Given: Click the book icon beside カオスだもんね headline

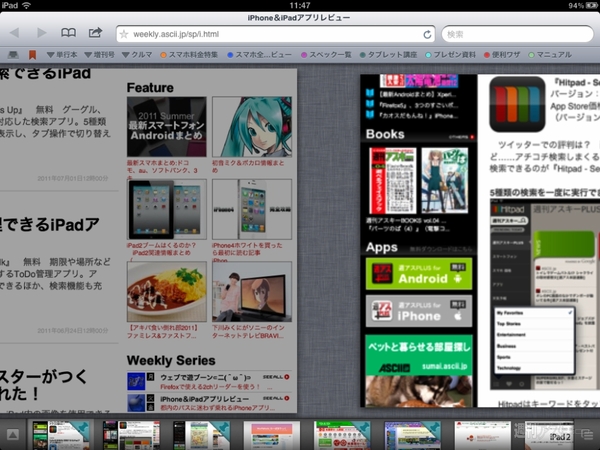Looking at the screenshot, I should coord(370,114).
